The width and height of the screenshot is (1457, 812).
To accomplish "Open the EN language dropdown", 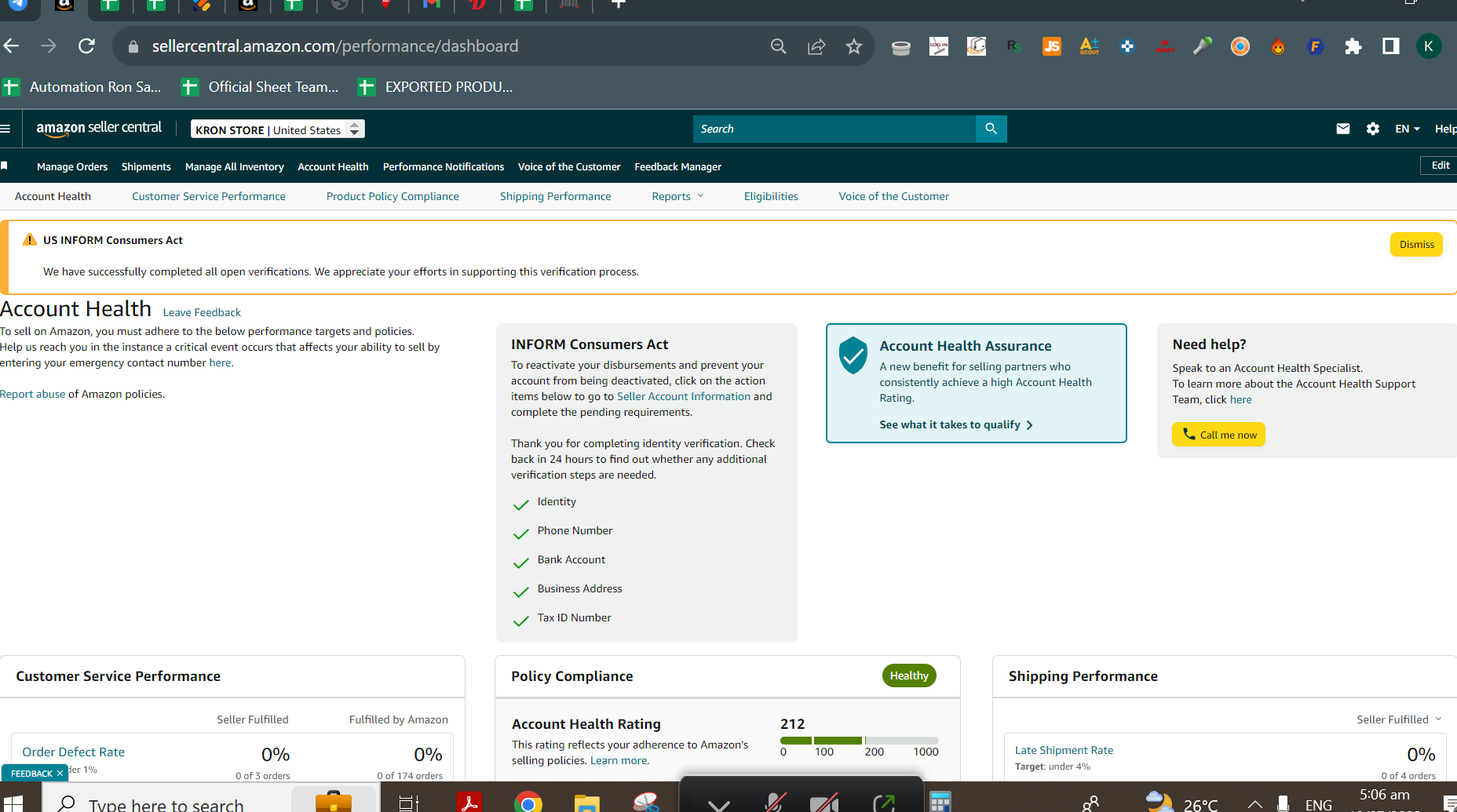I will (x=1408, y=129).
